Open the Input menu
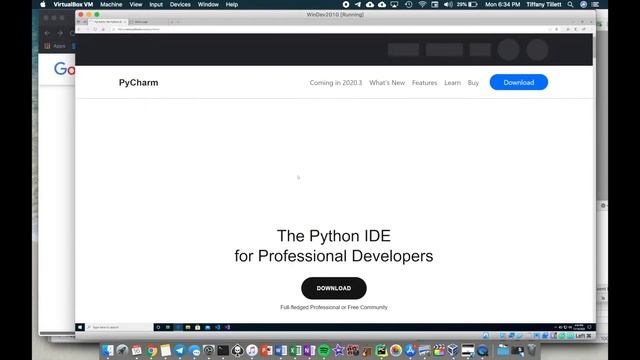Image resolution: width=640 pixels, height=360 pixels. 156,4
